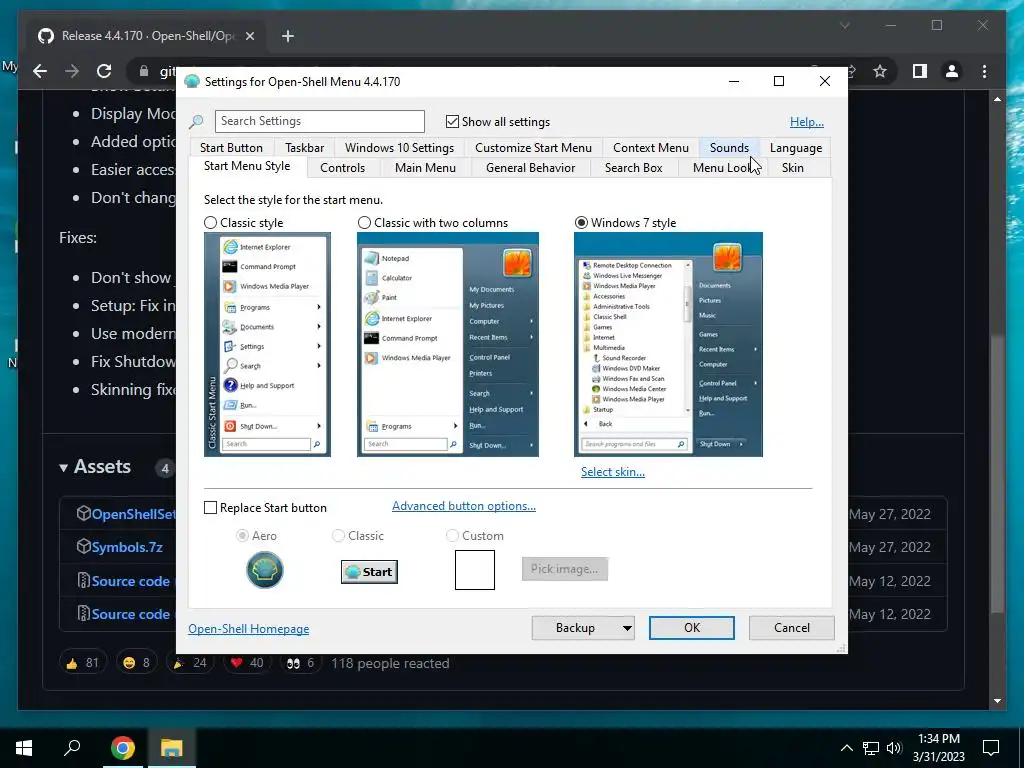Switch to General Behavior tab
The image size is (1024, 768).
pos(530,168)
